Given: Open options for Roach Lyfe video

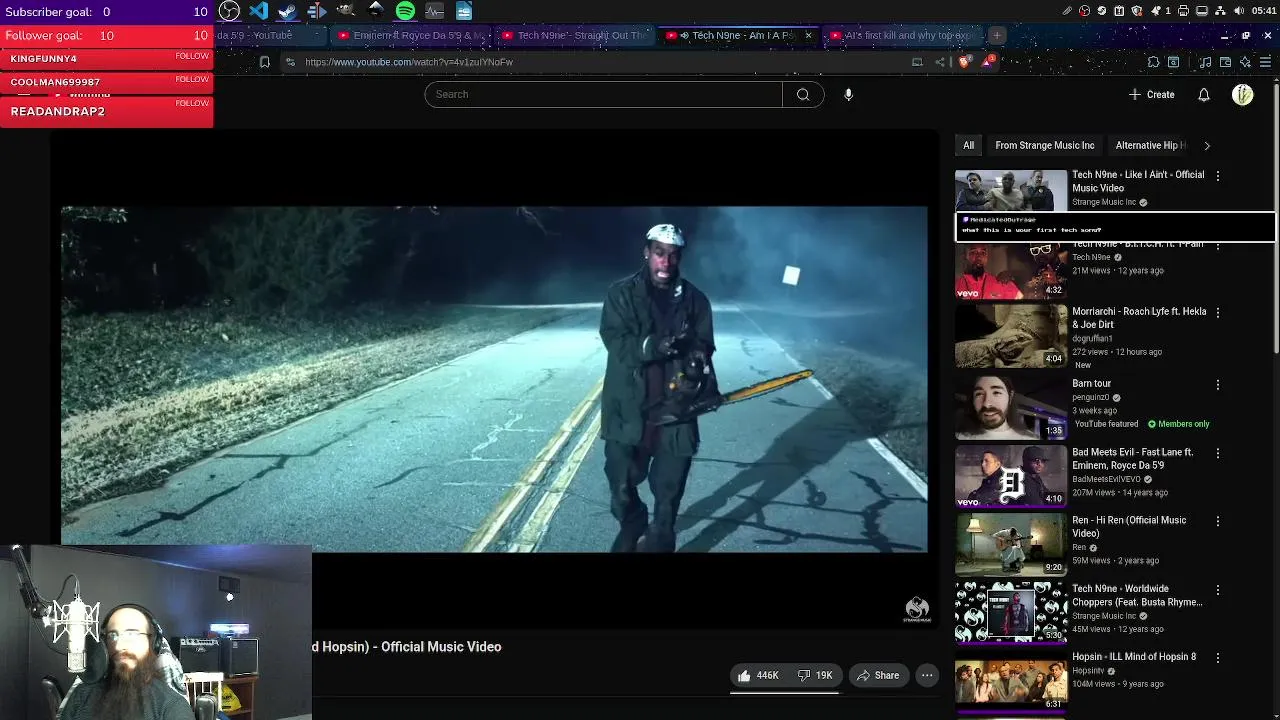Looking at the screenshot, I should pos(1217,312).
